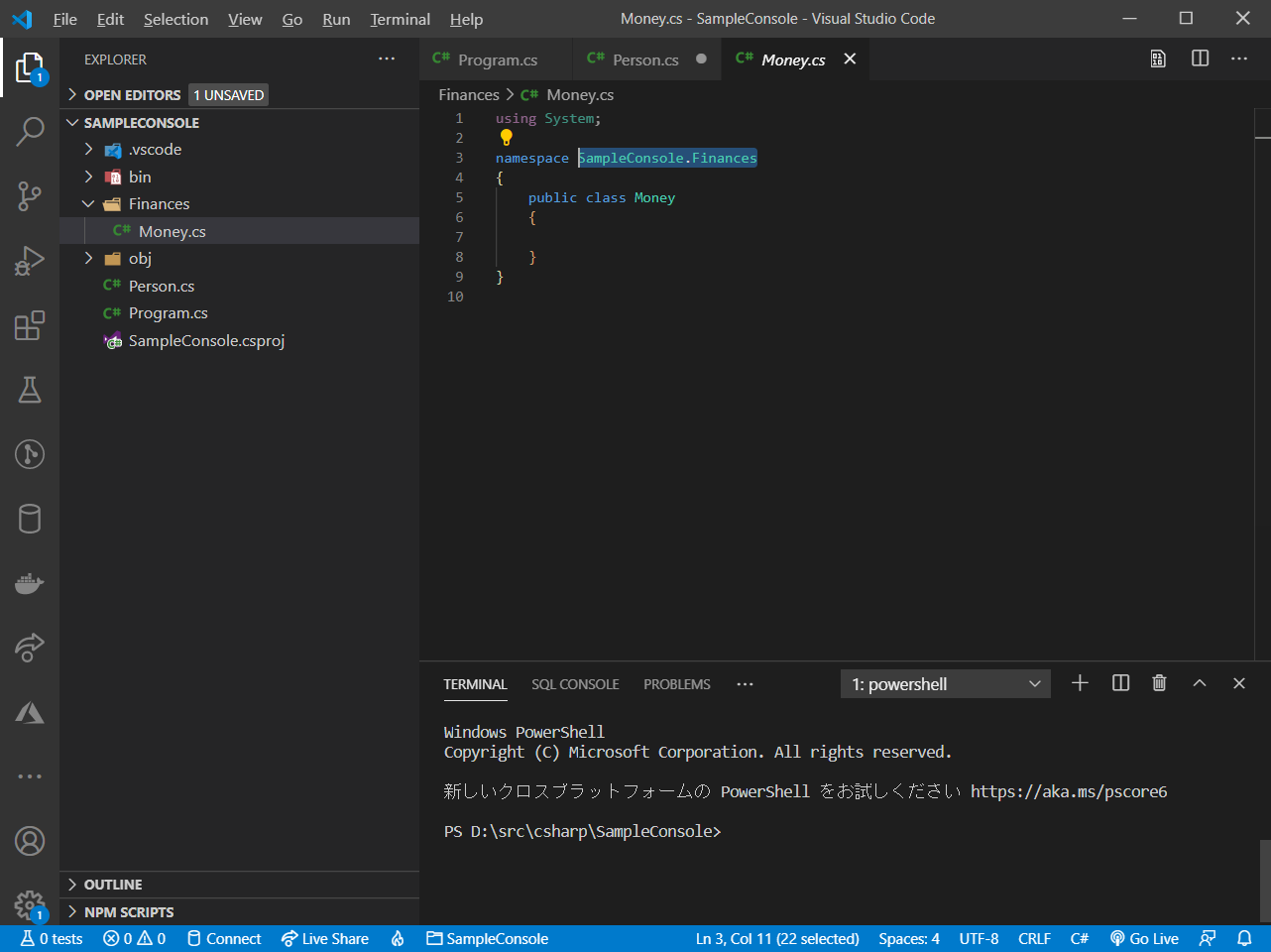
Task: Click the flame icon in status bar
Action: 398,938
